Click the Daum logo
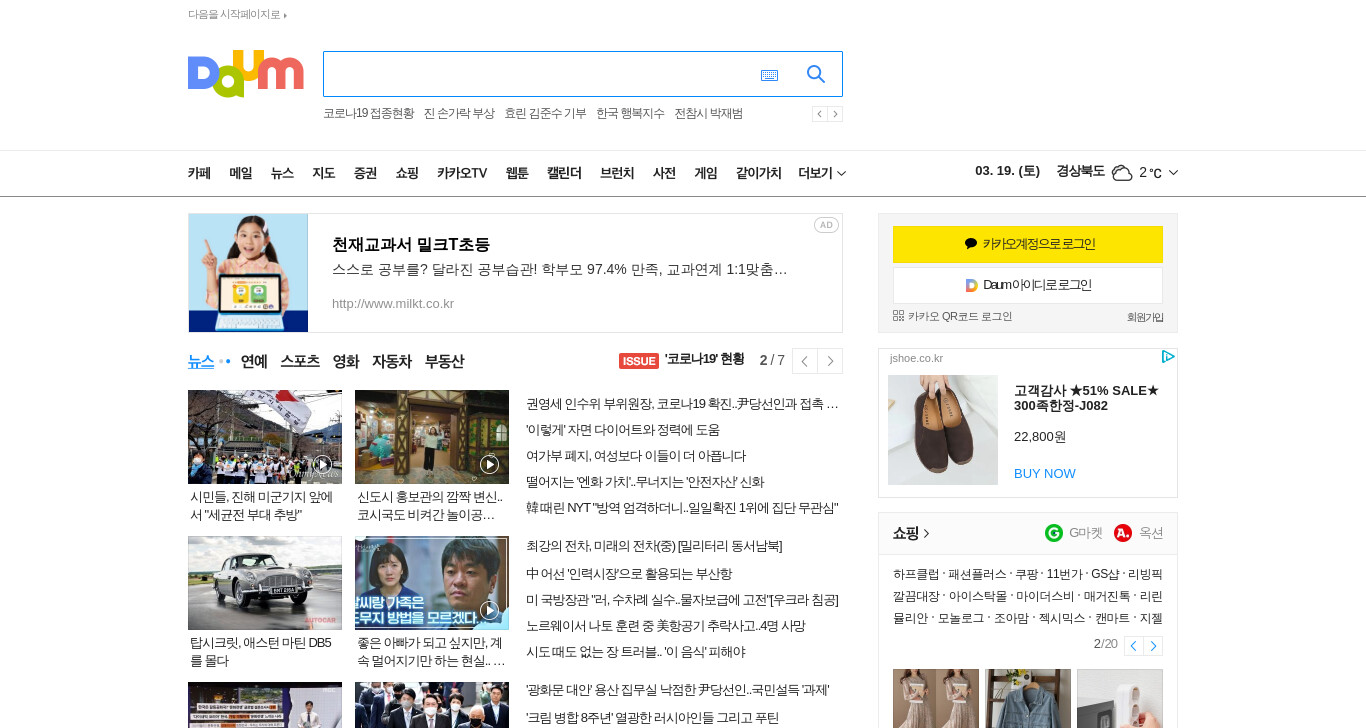1366x728 pixels. (245, 74)
